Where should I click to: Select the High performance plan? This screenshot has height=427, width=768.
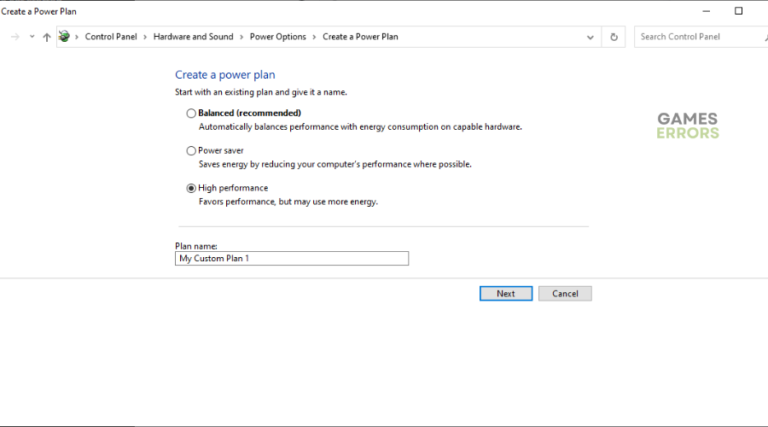click(191, 188)
